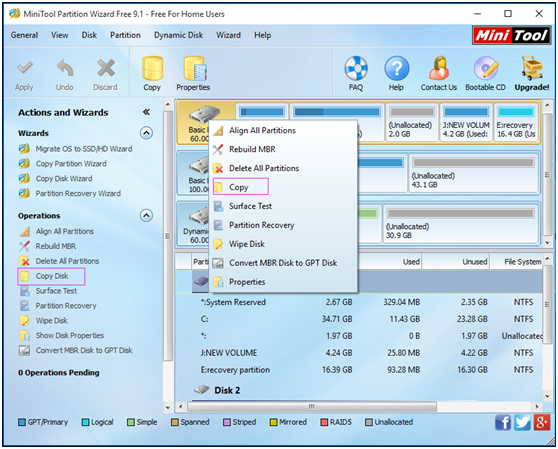The image size is (558, 449).
Task: Click the File System column header
Action: 517,262
